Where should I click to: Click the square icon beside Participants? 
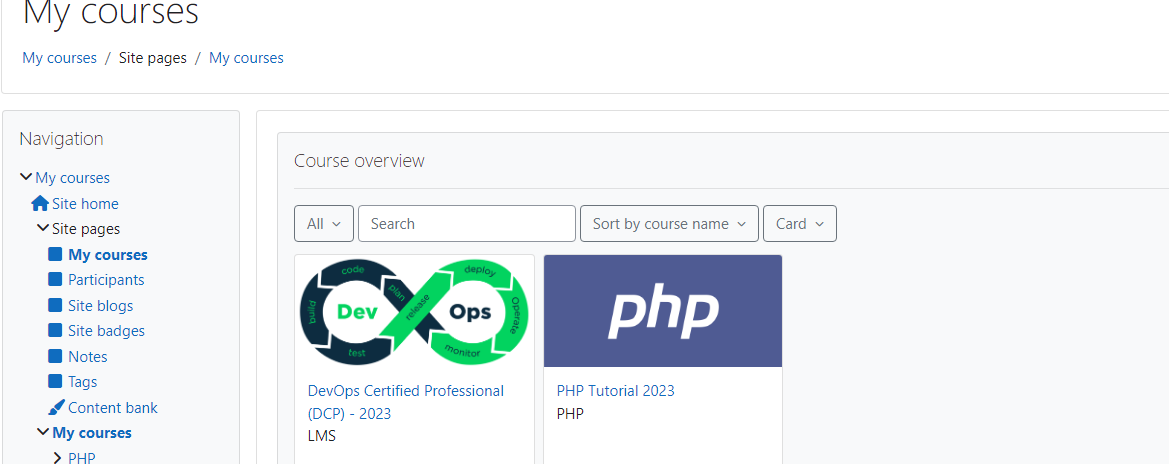56,280
